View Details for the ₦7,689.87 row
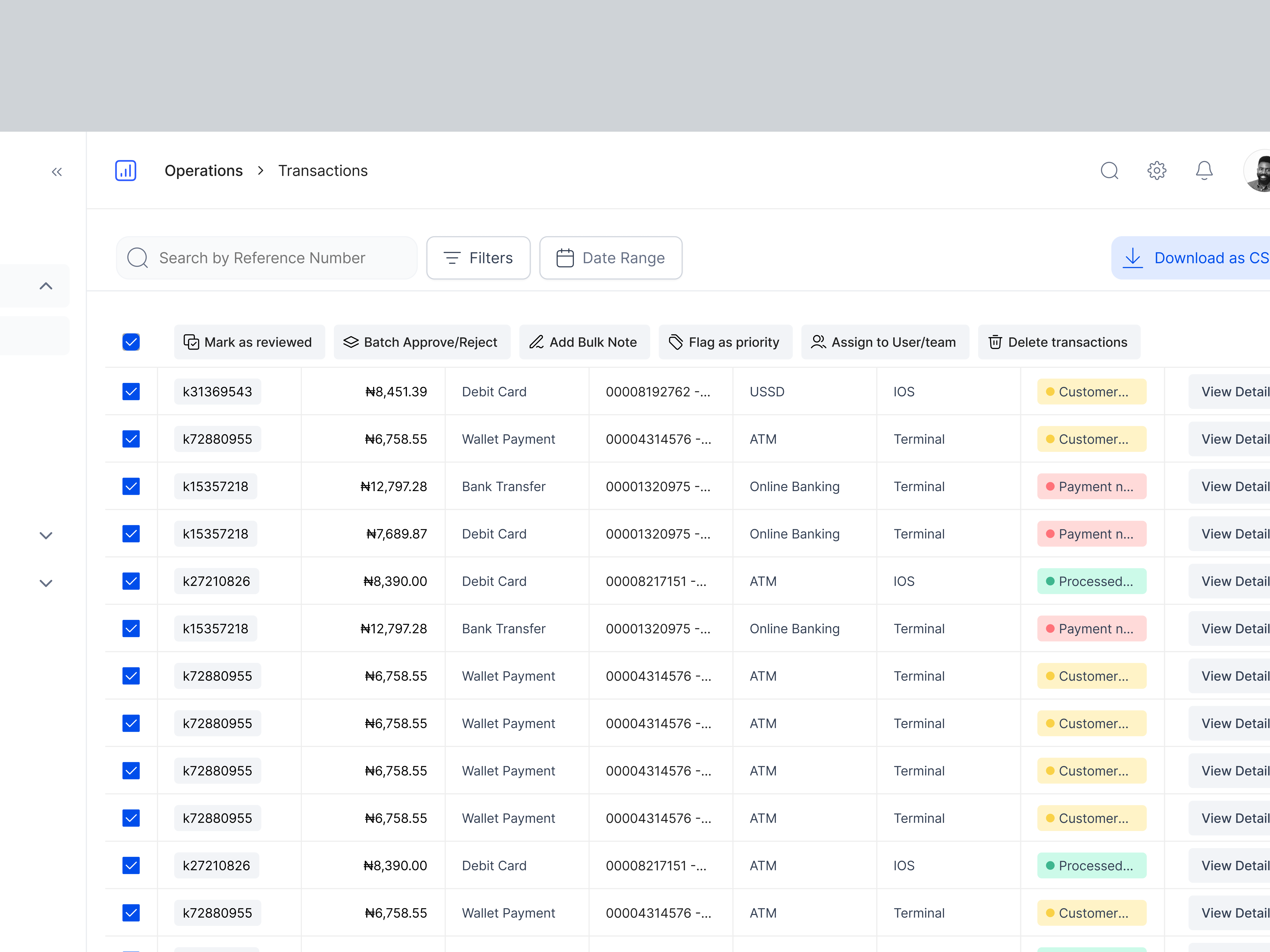This screenshot has width=1270, height=952. (x=1229, y=534)
